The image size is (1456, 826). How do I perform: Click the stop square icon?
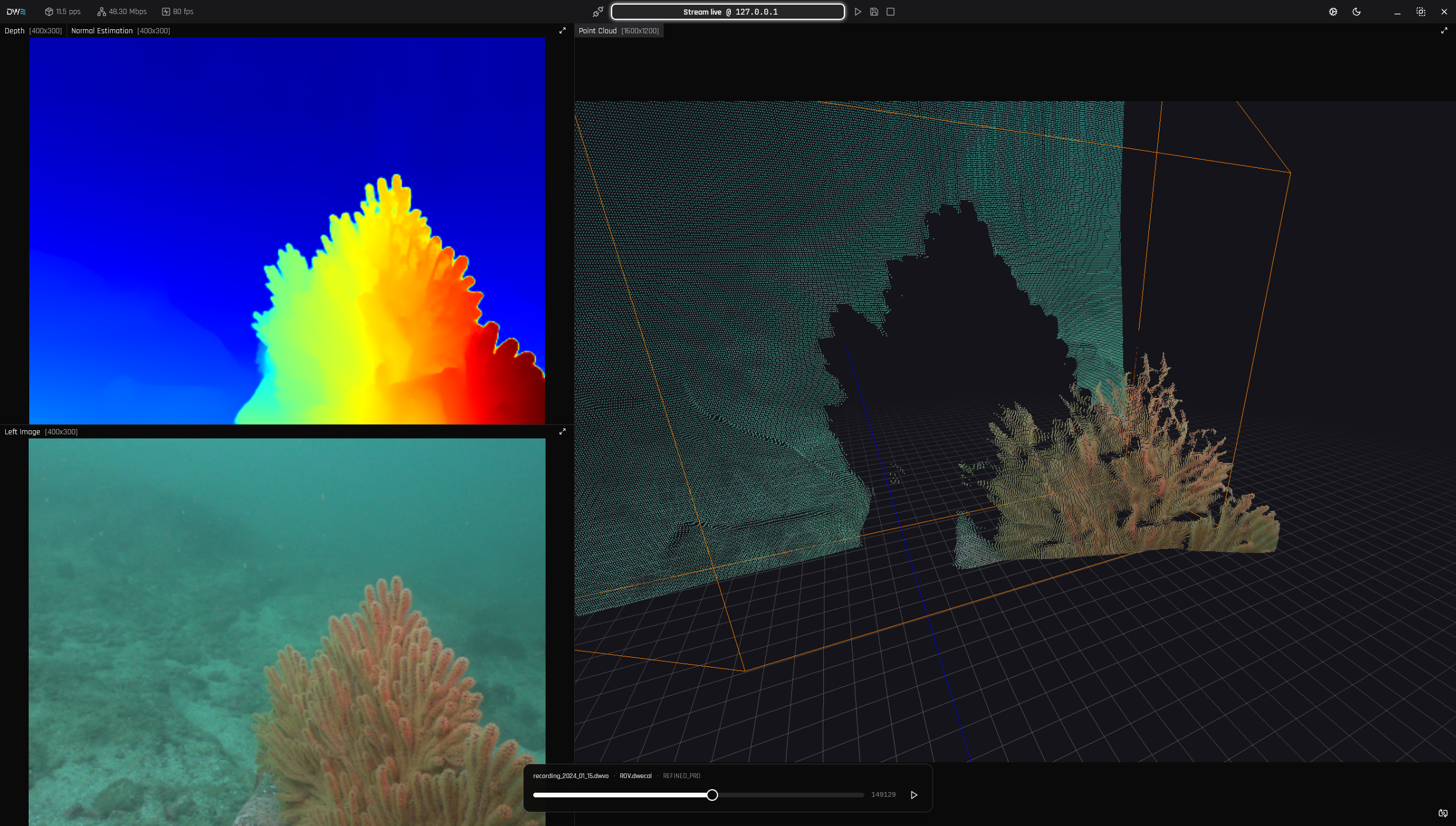pos(891,12)
